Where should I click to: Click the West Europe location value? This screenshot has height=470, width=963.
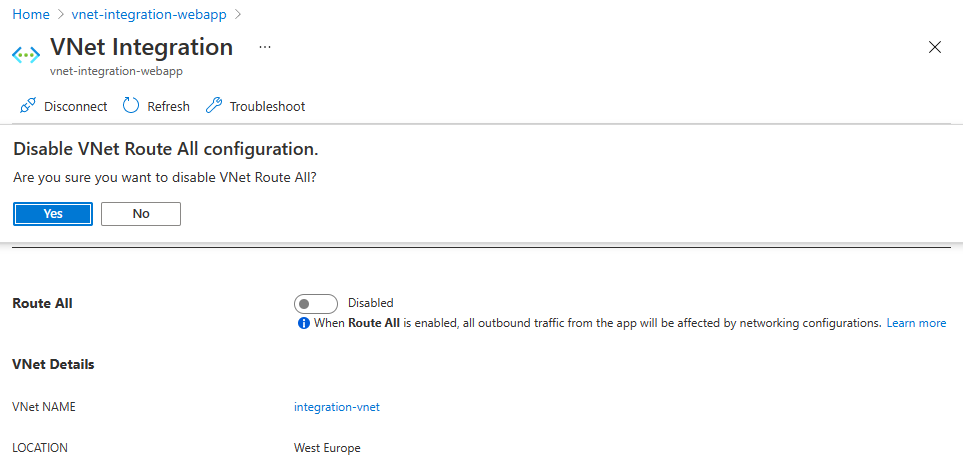(x=327, y=448)
